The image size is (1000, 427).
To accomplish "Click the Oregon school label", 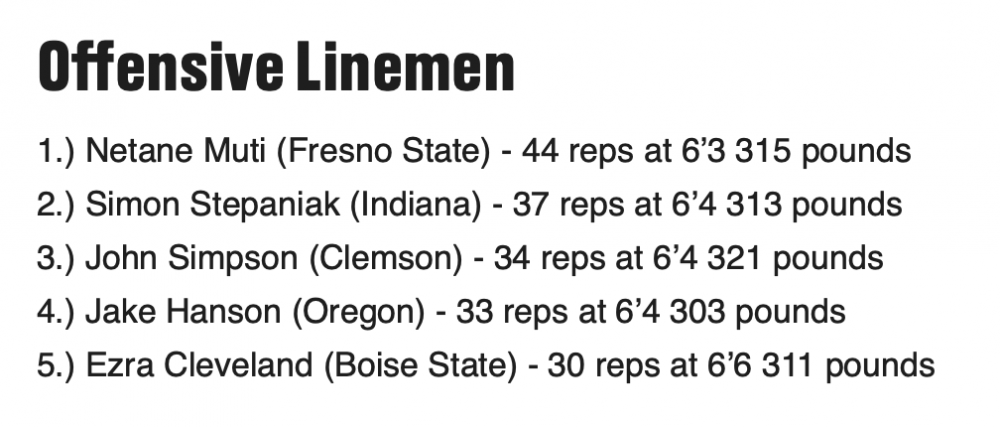I will pyautogui.click(x=358, y=312).
